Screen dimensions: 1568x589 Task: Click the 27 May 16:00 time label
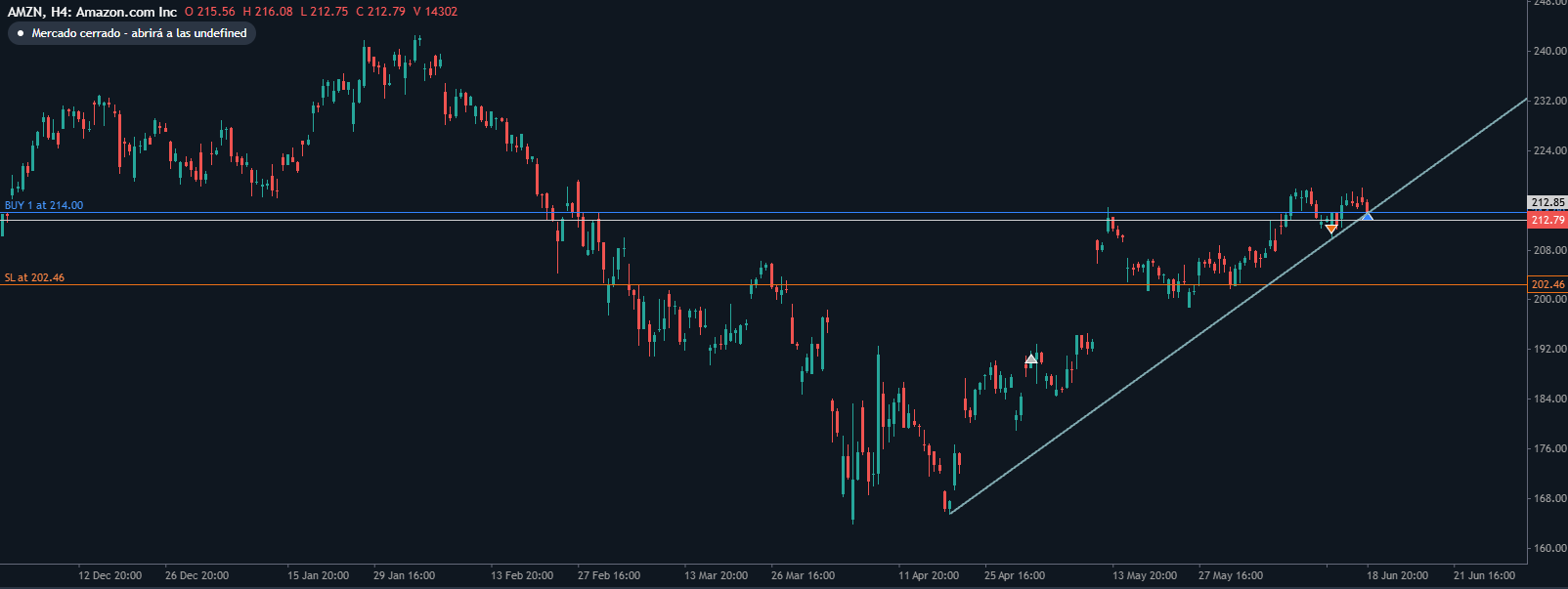[x=1231, y=575]
